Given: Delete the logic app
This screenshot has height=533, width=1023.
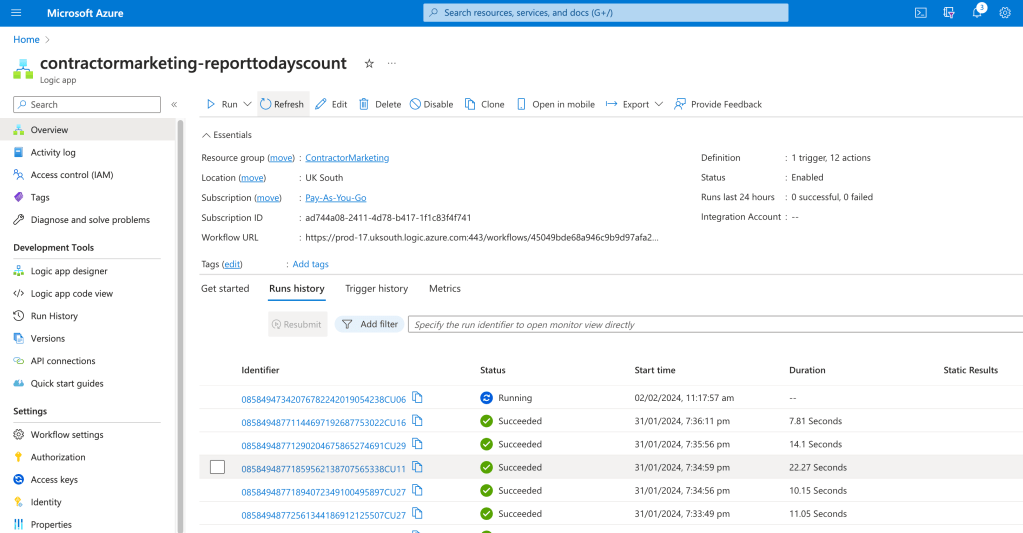Looking at the screenshot, I should coord(380,104).
